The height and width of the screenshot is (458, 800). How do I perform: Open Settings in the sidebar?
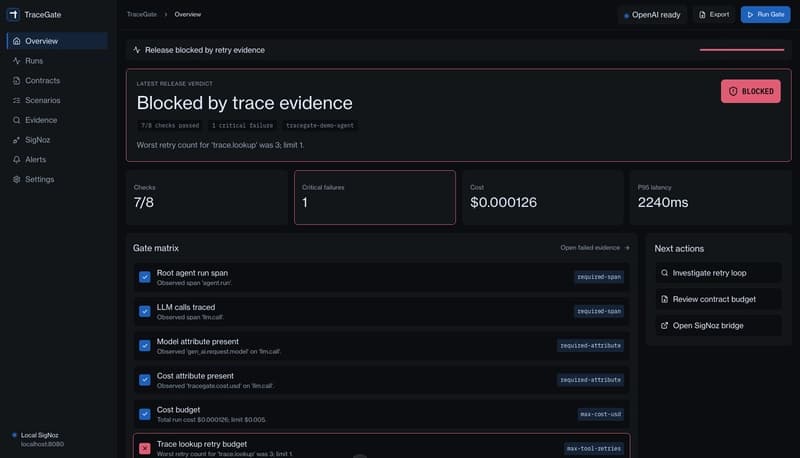point(57,180)
